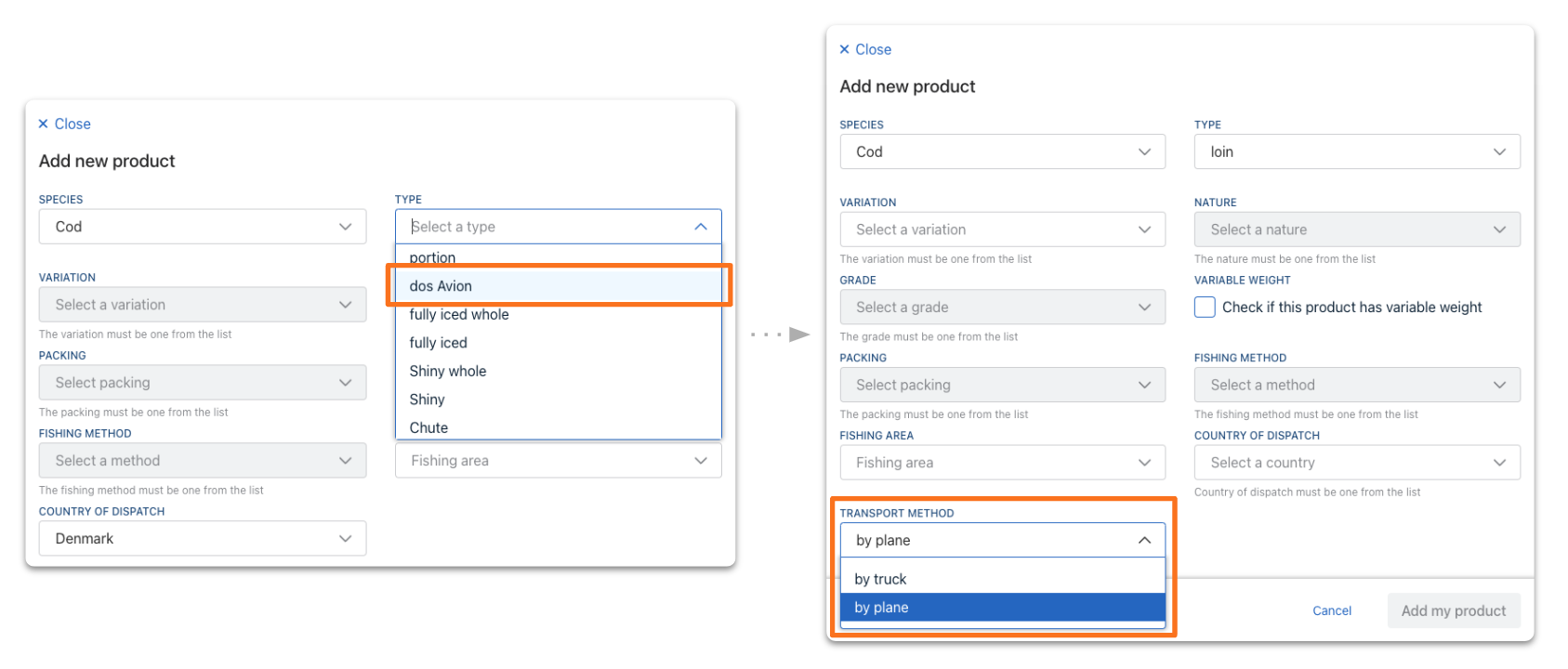Close the left Add new product dialog
1568x669 pixels.
pos(64,124)
